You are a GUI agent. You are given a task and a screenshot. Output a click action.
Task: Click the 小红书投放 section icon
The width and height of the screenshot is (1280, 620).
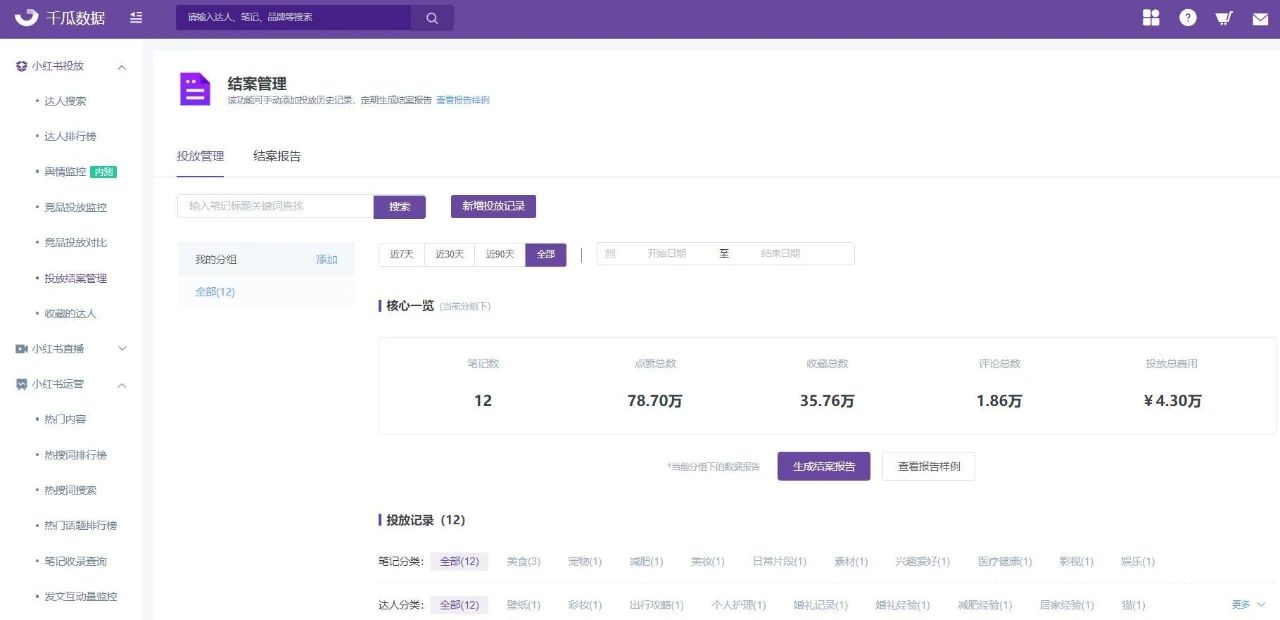pyautogui.click(x=21, y=66)
